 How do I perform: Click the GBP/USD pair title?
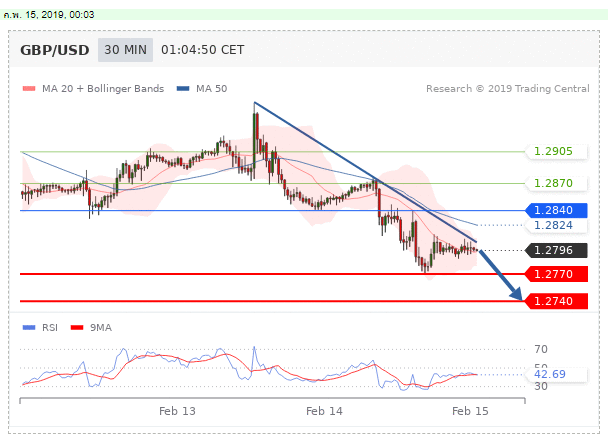point(55,50)
